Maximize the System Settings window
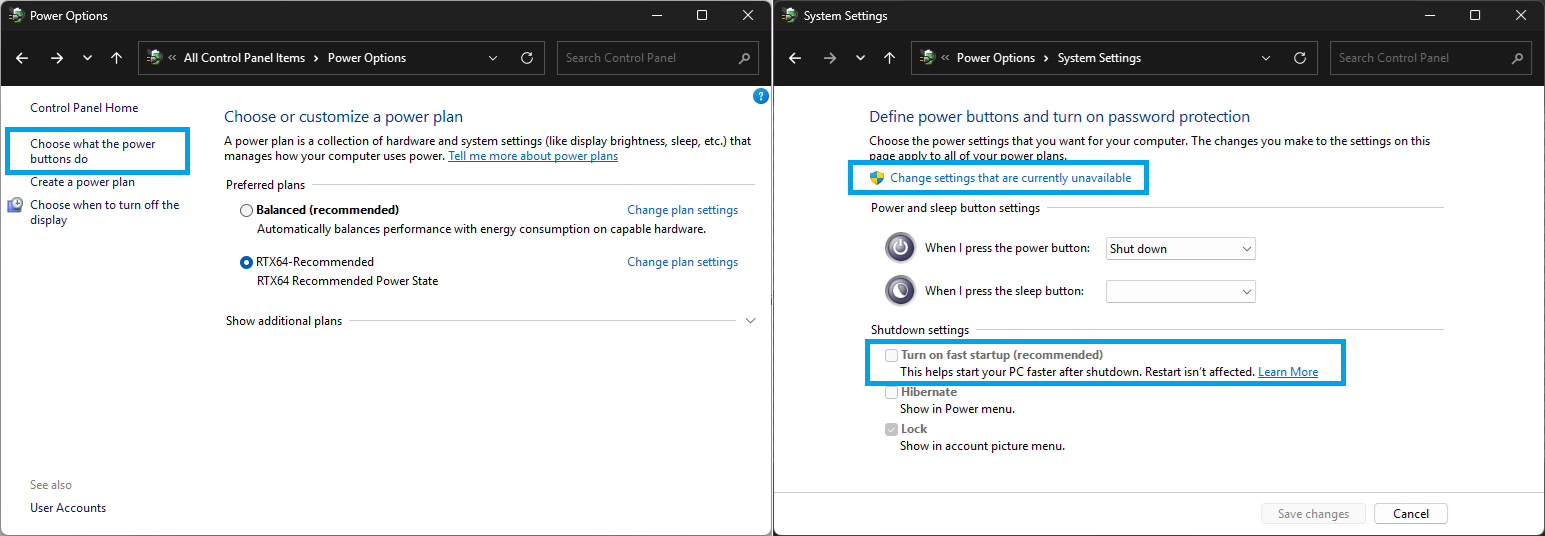The width and height of the screenshot is (1545, 536). tap(1475, 16)
